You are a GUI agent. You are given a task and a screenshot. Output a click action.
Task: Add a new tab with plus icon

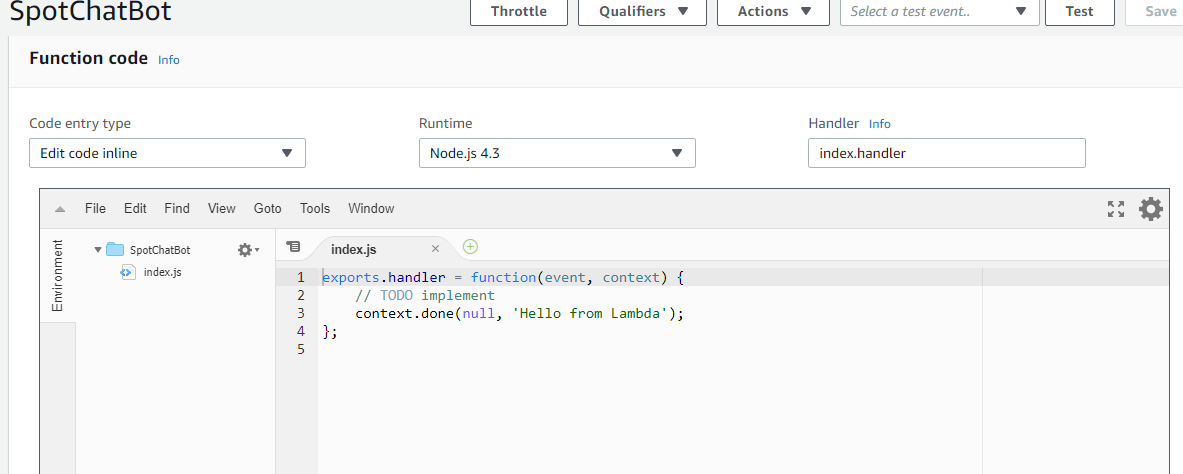tap(470, 247)
